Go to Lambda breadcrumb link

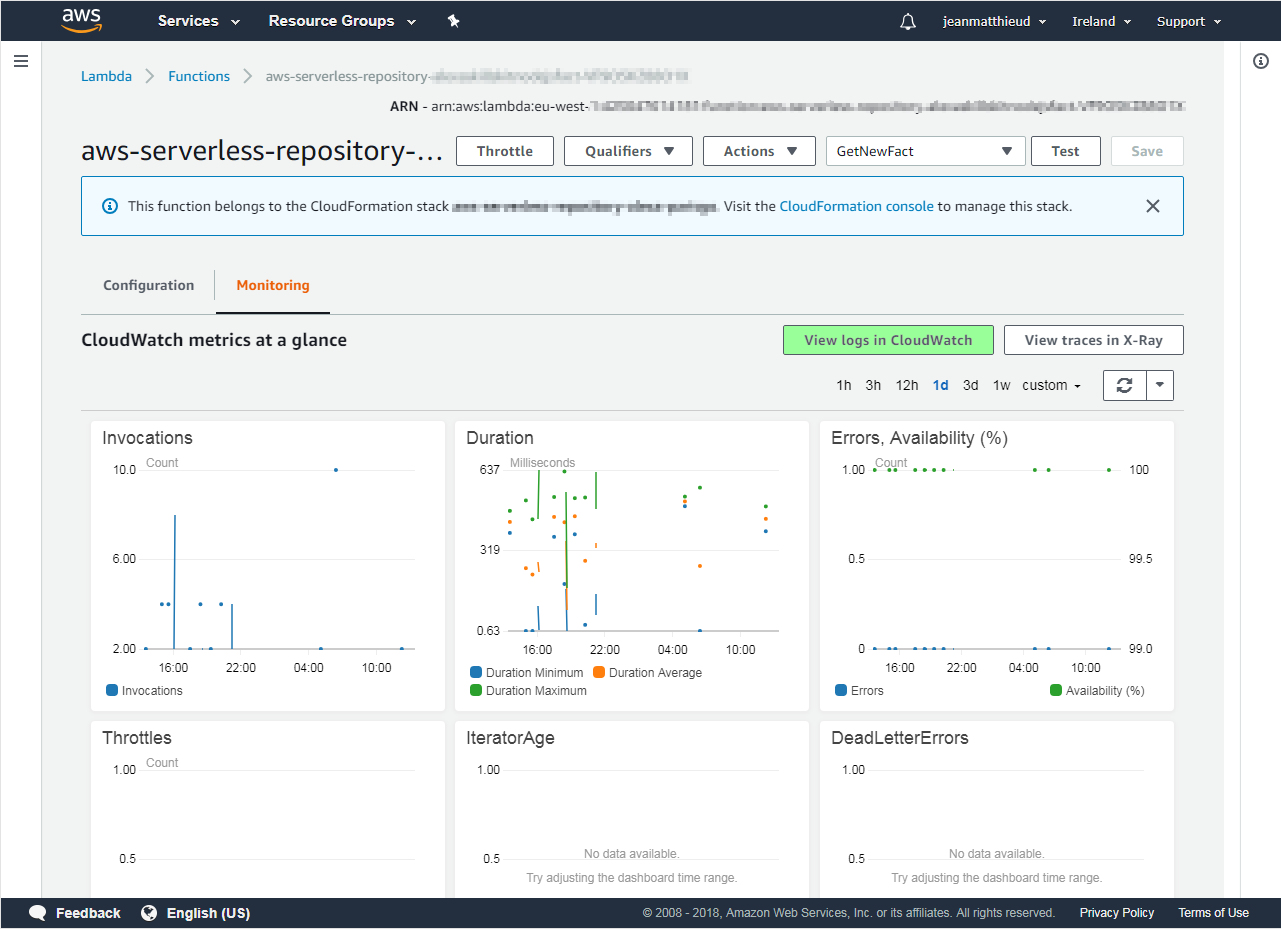click(106, 76)
